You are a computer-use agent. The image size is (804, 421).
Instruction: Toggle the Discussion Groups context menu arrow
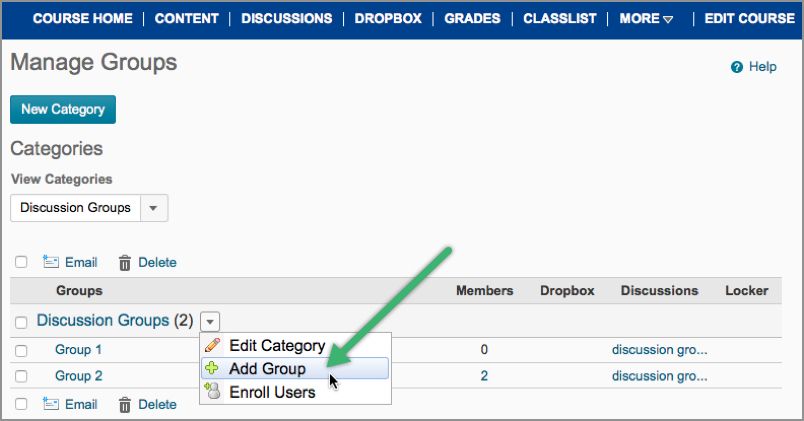click(210, 322)
